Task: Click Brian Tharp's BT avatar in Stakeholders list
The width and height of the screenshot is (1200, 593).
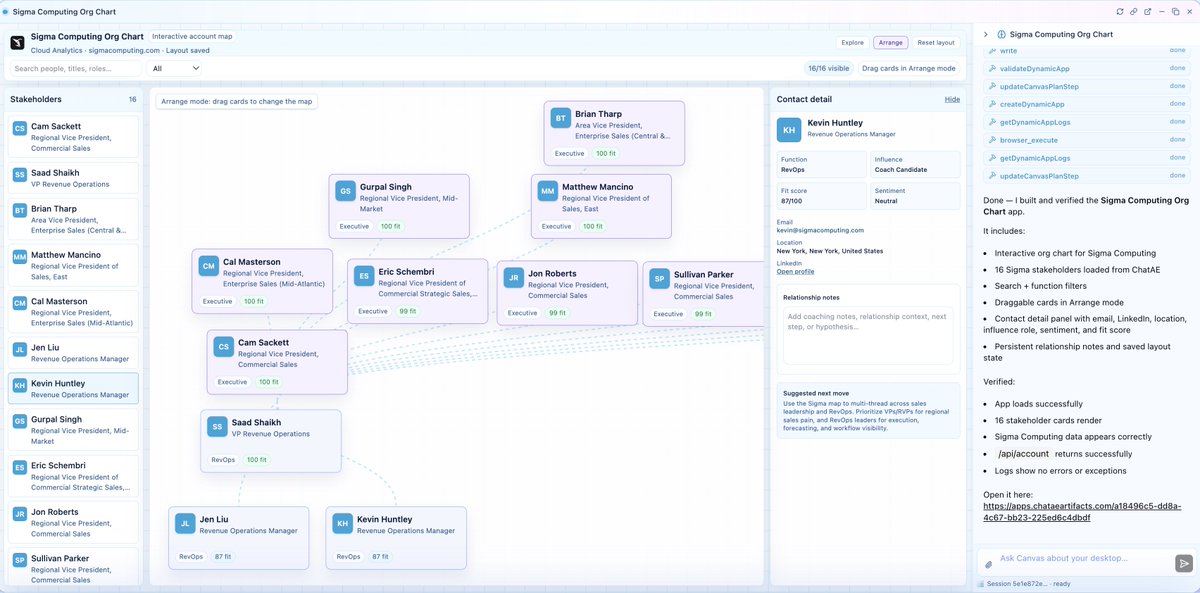Action: click(x=19, y=210)
